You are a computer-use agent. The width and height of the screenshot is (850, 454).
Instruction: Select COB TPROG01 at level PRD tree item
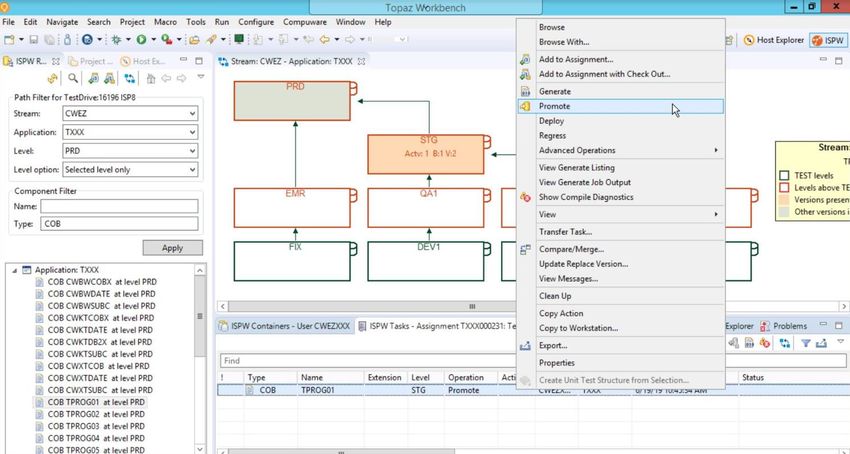coord(90,402)
